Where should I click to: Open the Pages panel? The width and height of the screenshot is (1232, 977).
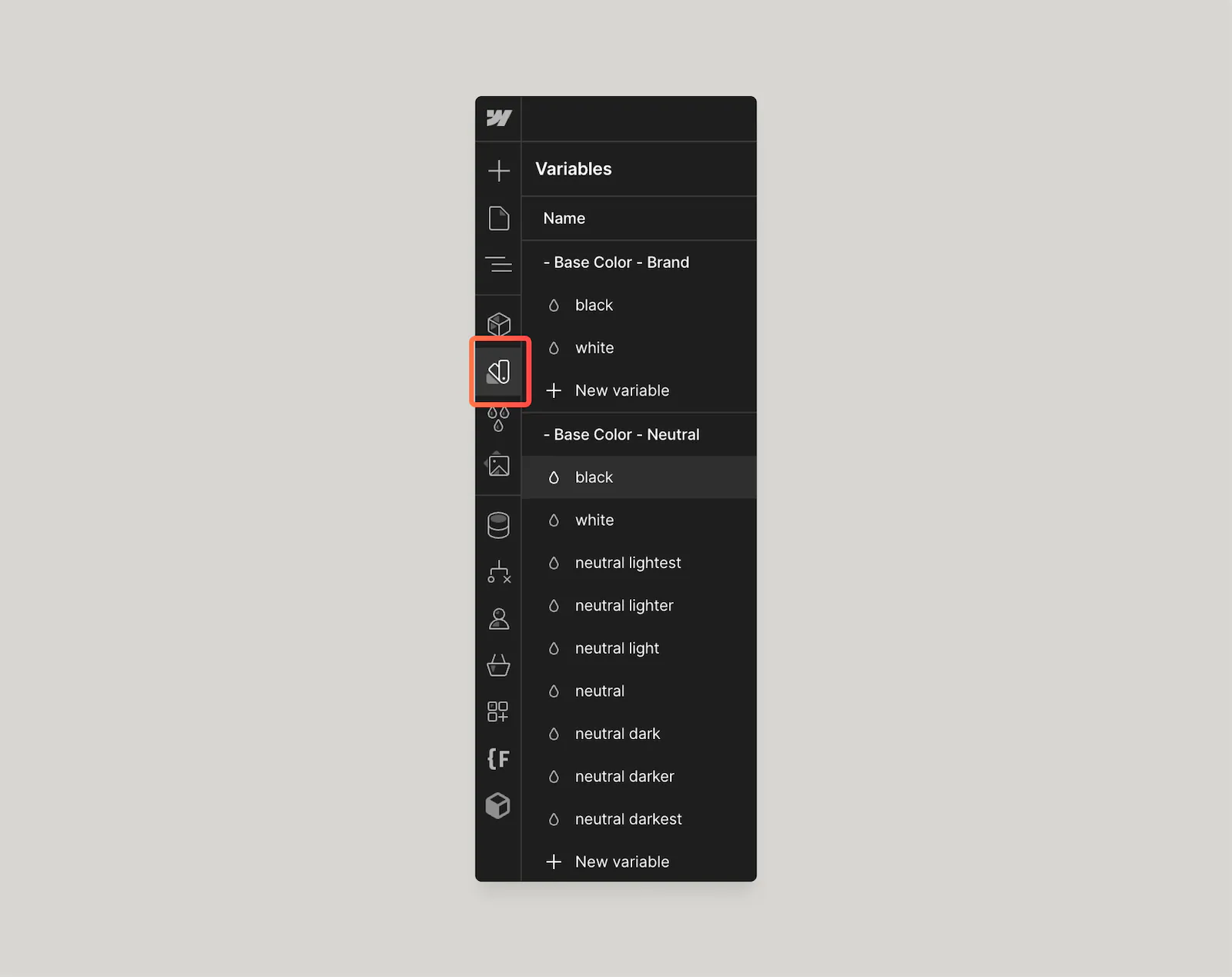click(498, 218)
